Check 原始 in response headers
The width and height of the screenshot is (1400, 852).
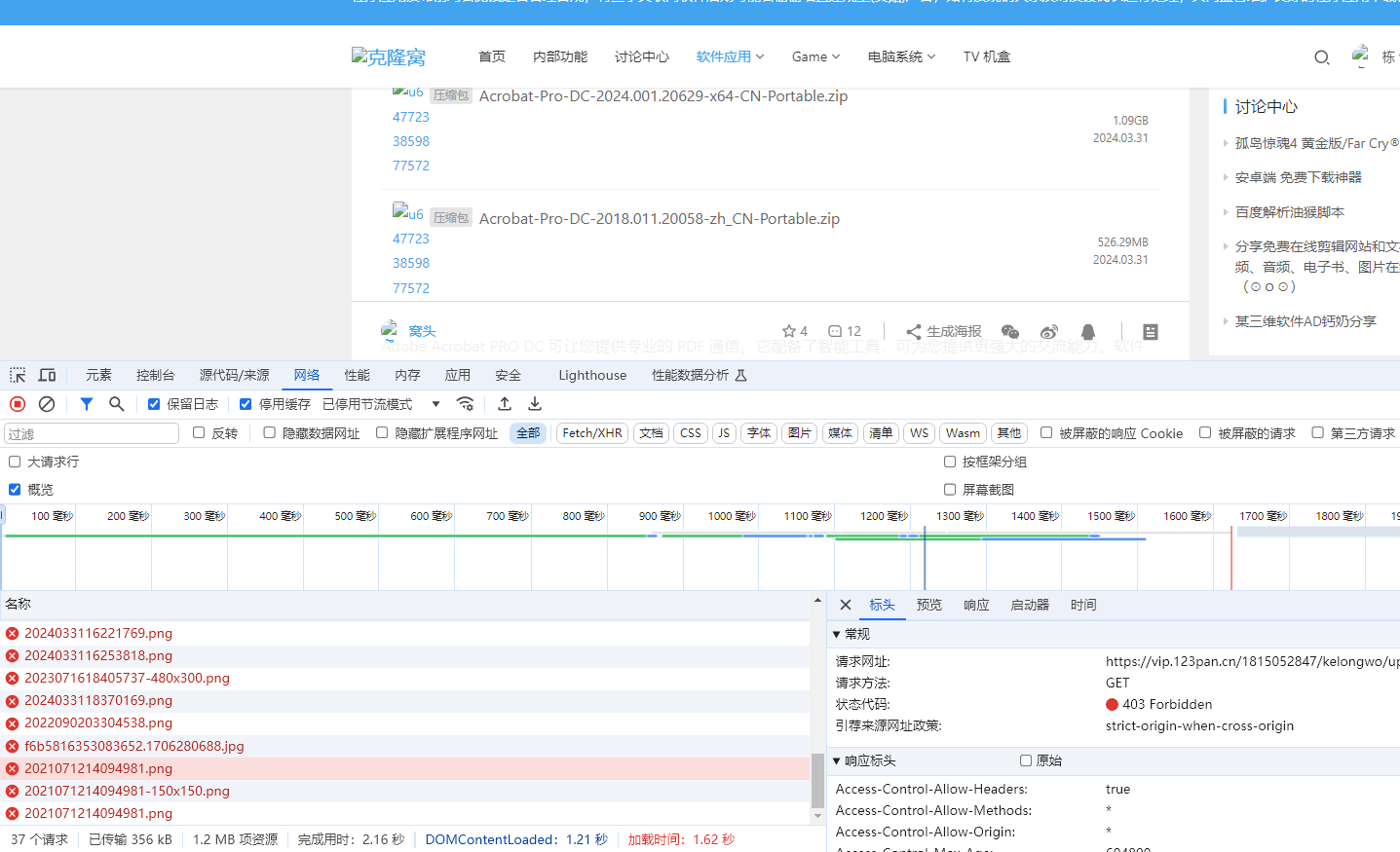click(1026, 760)
